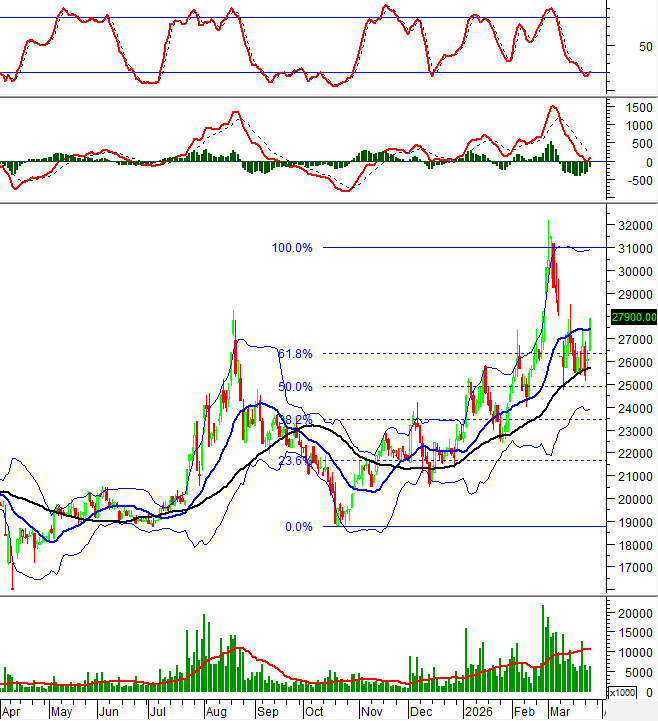Click the 32000 value on price axis
The height and width of the screenshot is (721, 658).
pos(632,225)
